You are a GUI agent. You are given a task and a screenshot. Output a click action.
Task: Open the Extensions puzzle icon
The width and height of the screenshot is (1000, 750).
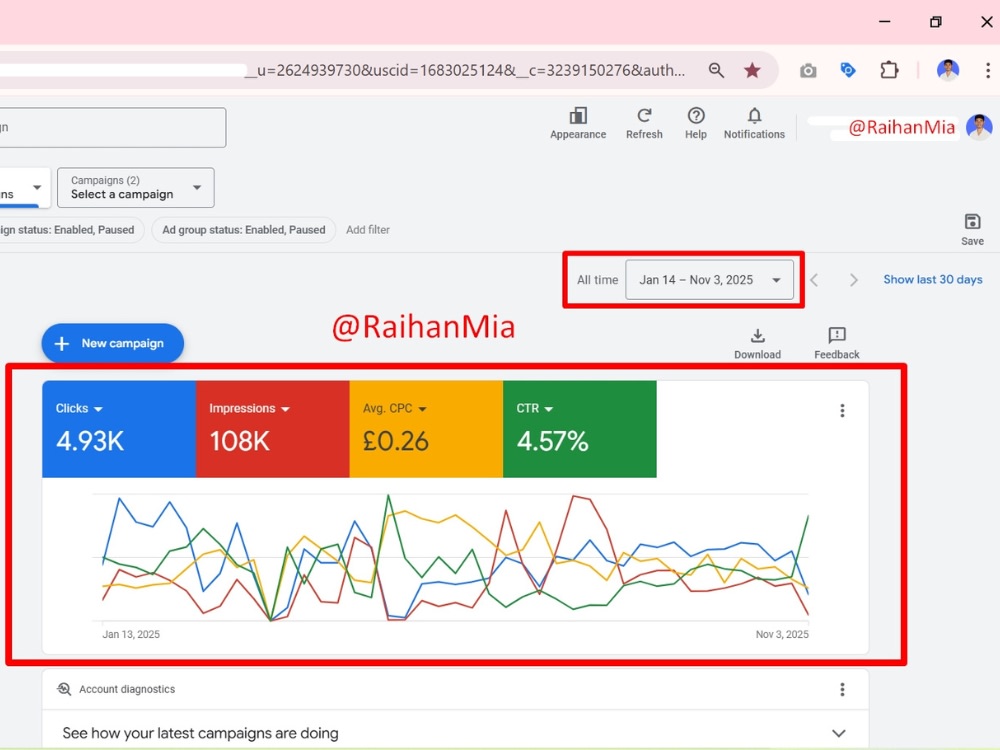click(x=889, y=70)
